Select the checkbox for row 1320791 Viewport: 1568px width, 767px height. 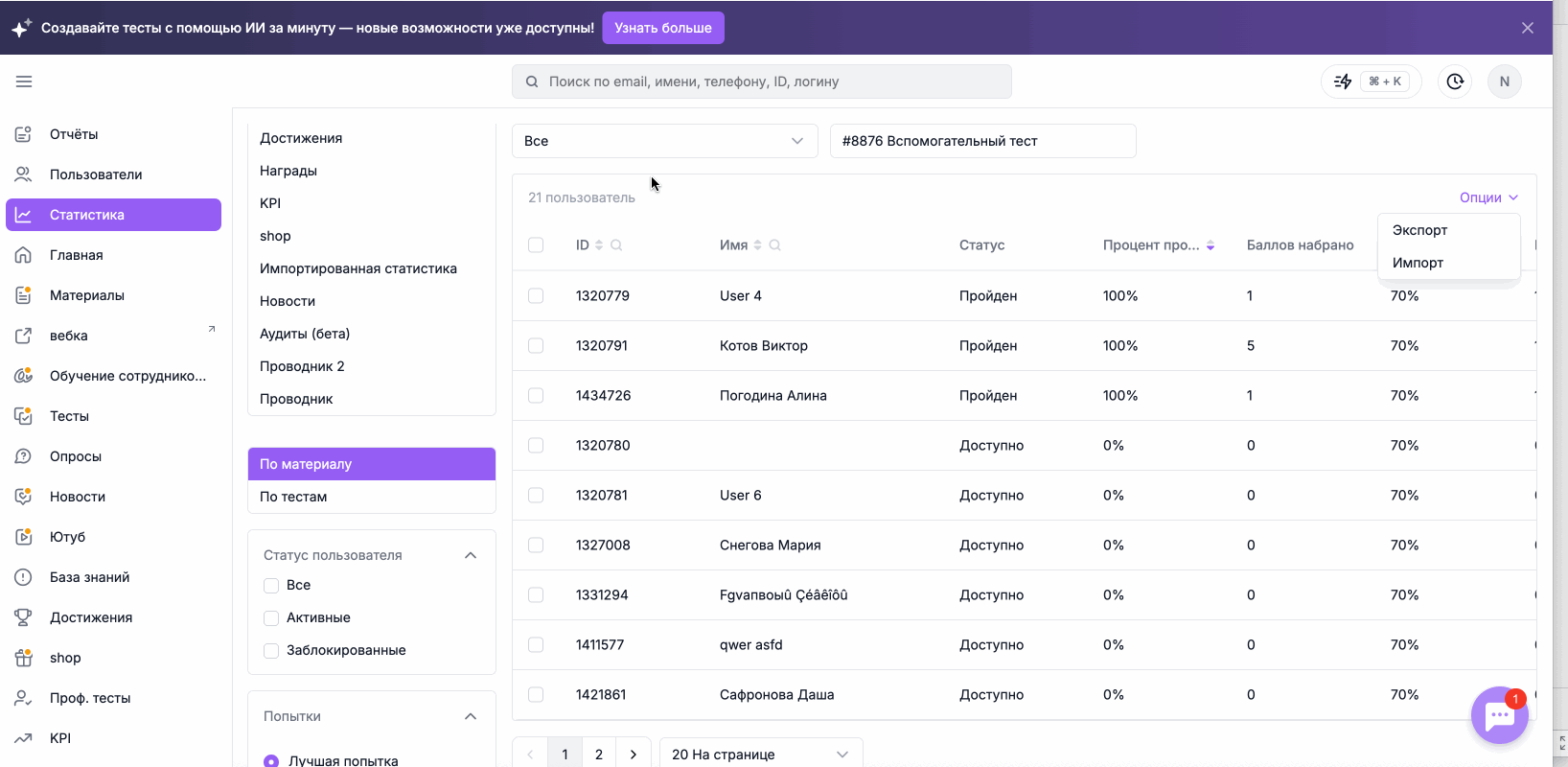click(x=536, y=346)
